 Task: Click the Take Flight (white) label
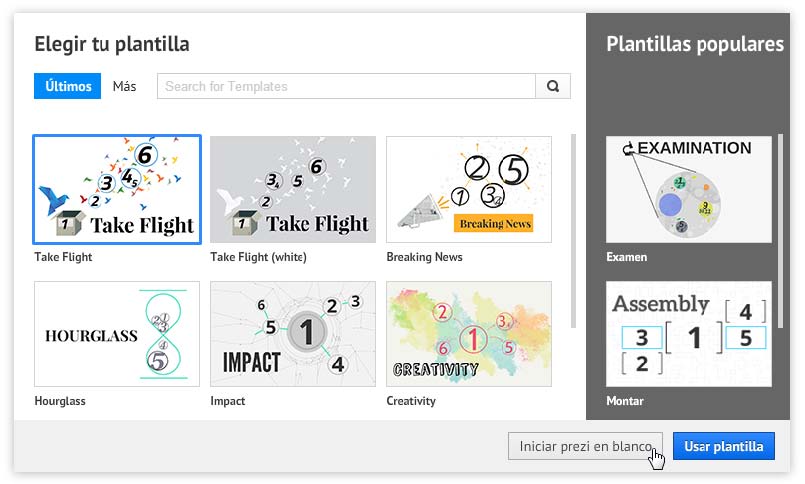coord(258,257)
